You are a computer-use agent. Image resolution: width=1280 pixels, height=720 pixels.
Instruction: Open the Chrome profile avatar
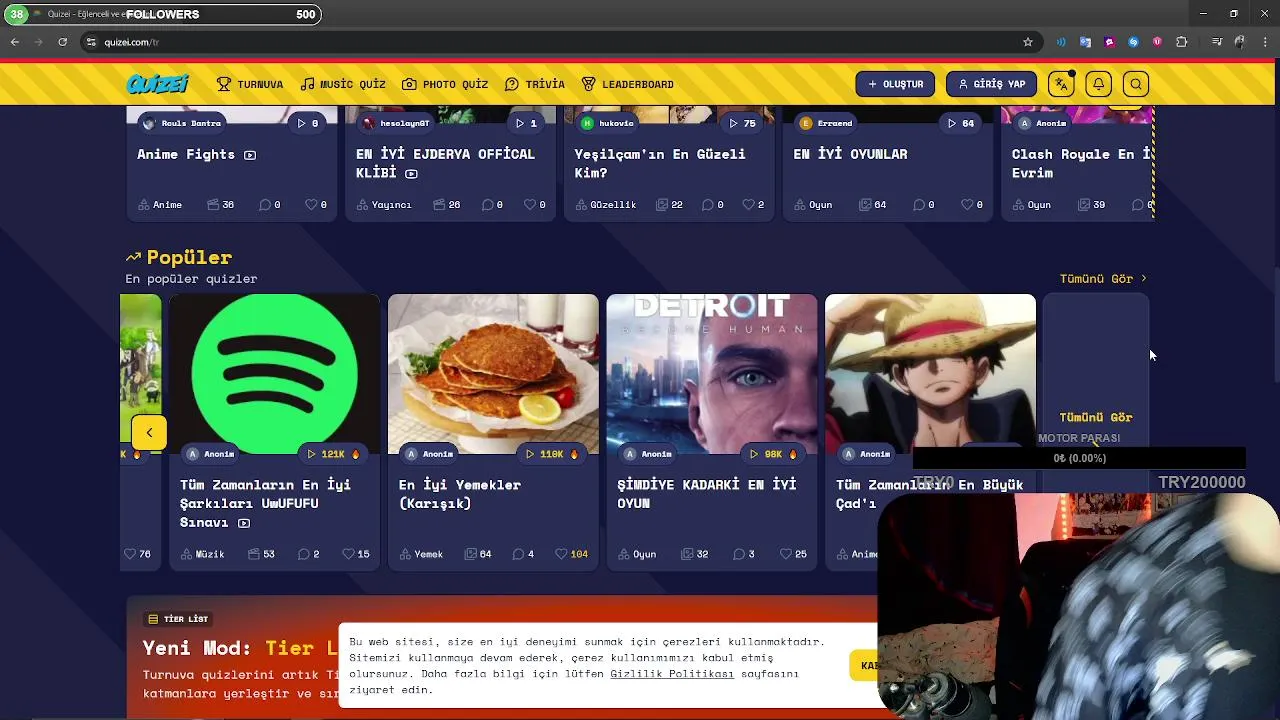pos(1240,42)
